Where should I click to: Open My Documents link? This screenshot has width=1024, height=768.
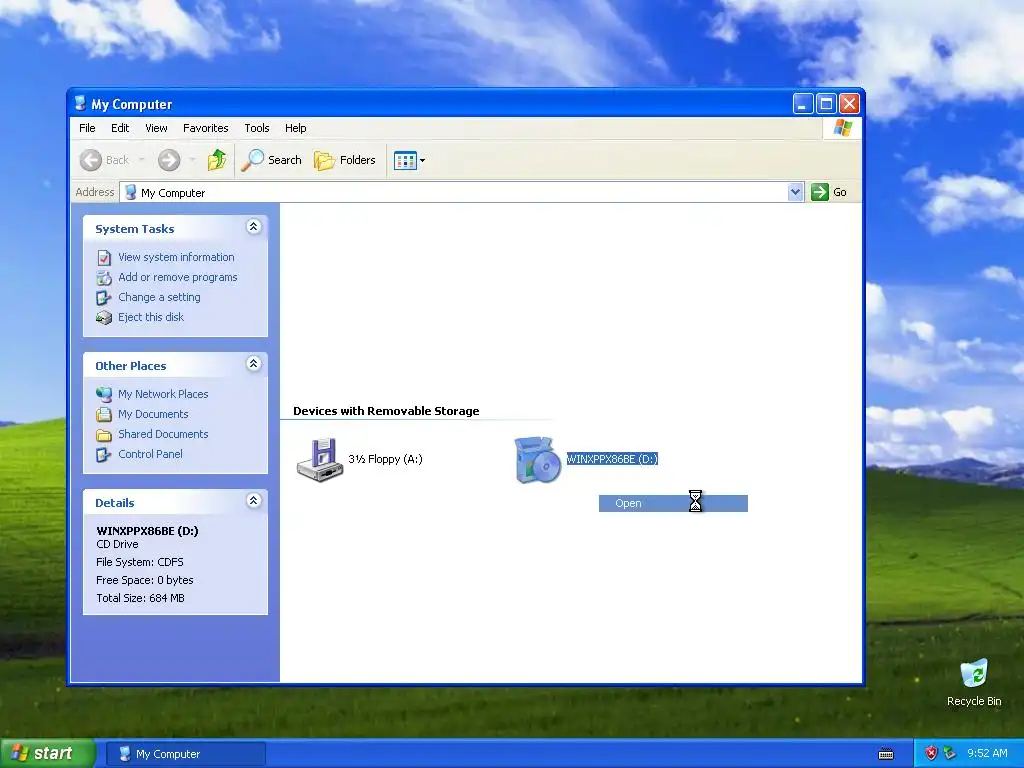(153, 414)
